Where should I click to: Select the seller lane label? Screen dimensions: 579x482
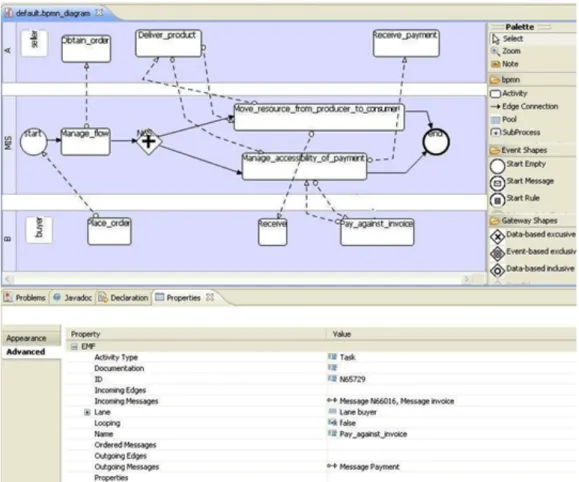(x=34, y=43)
